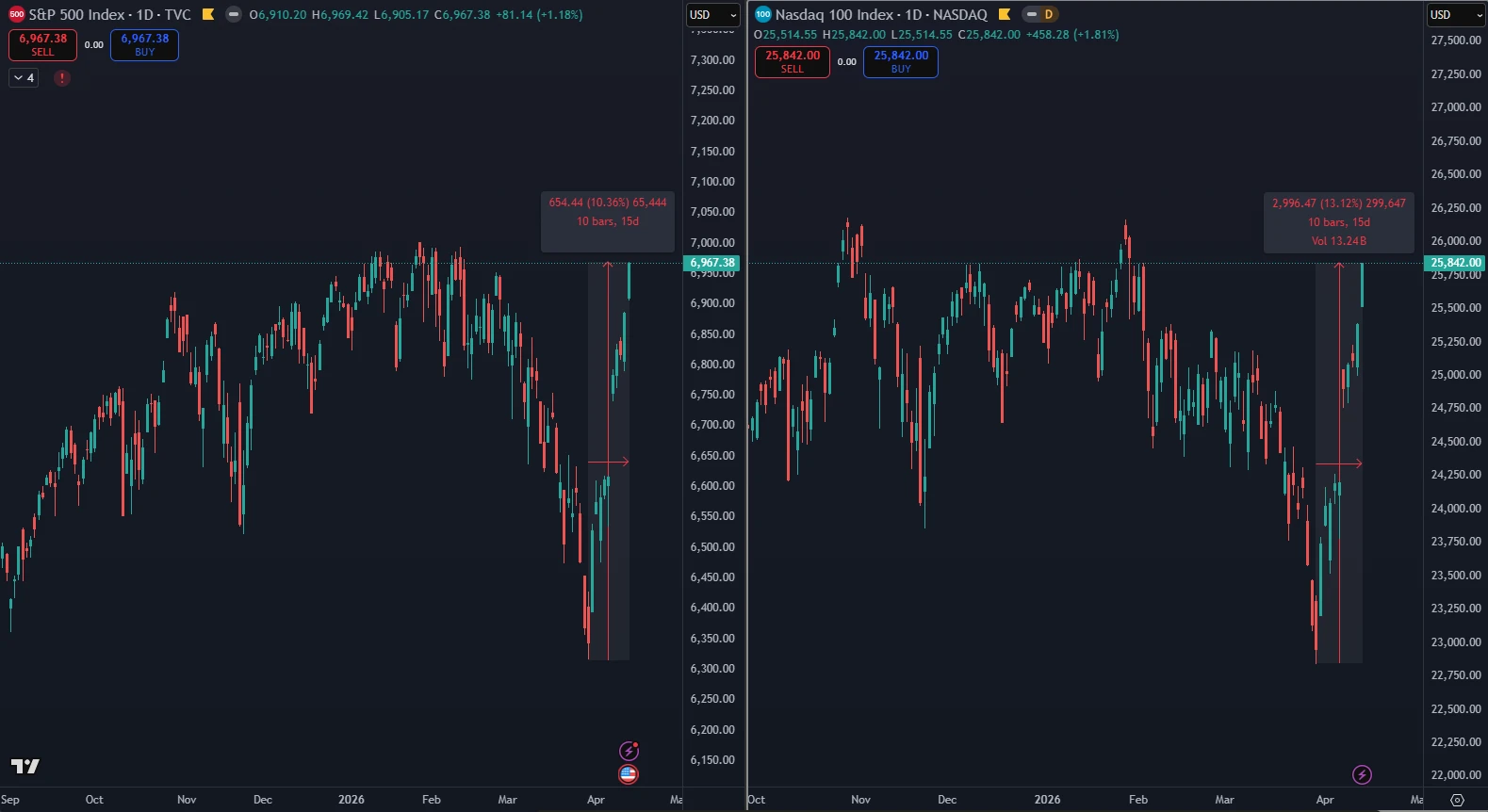Click the red exclamation warning icon
This screenshot has width=1488, height=812.
click(x=62, y=78)
